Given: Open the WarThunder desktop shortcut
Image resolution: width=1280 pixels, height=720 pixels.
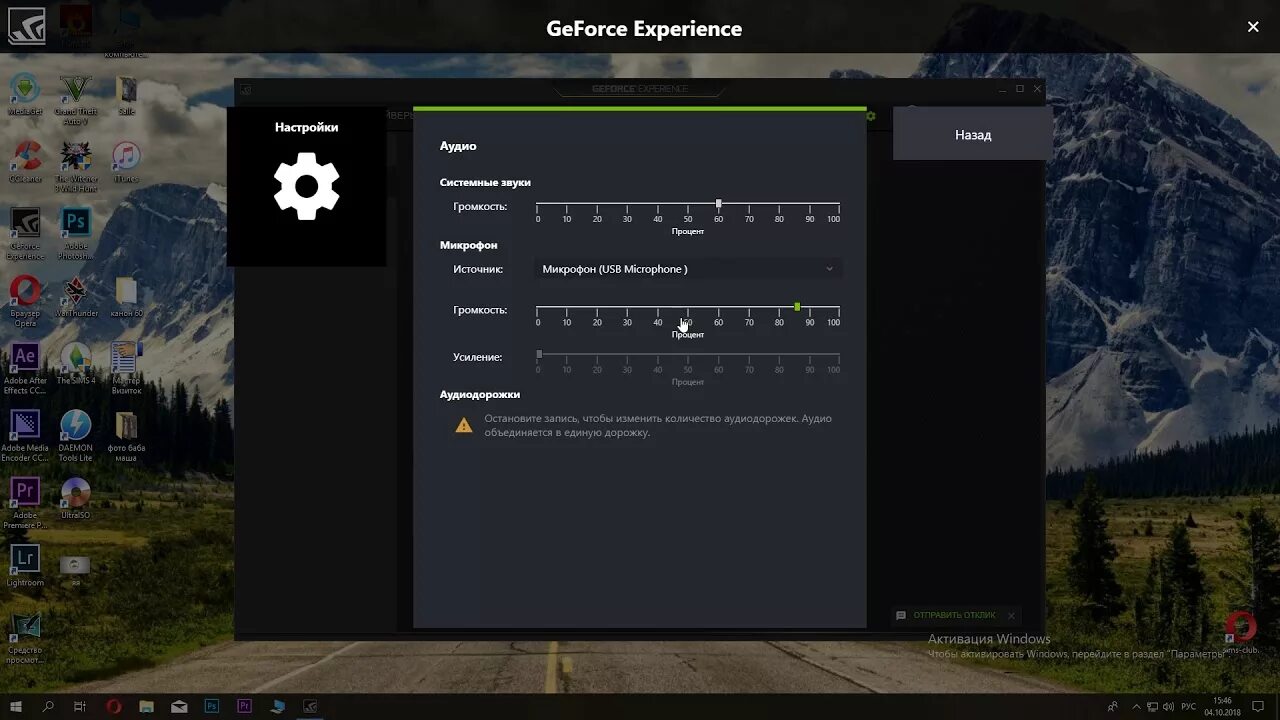Looking at the screenshot, I should [76, 297].
